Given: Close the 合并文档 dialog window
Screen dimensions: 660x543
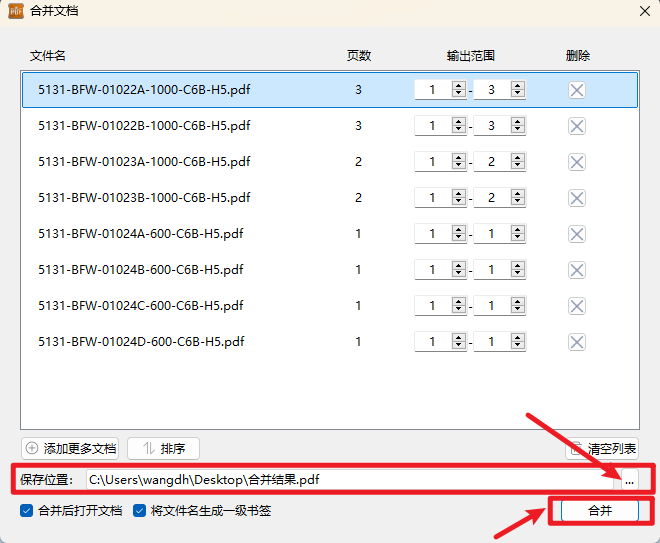Looking at the screenshot, I should (642, 11).
